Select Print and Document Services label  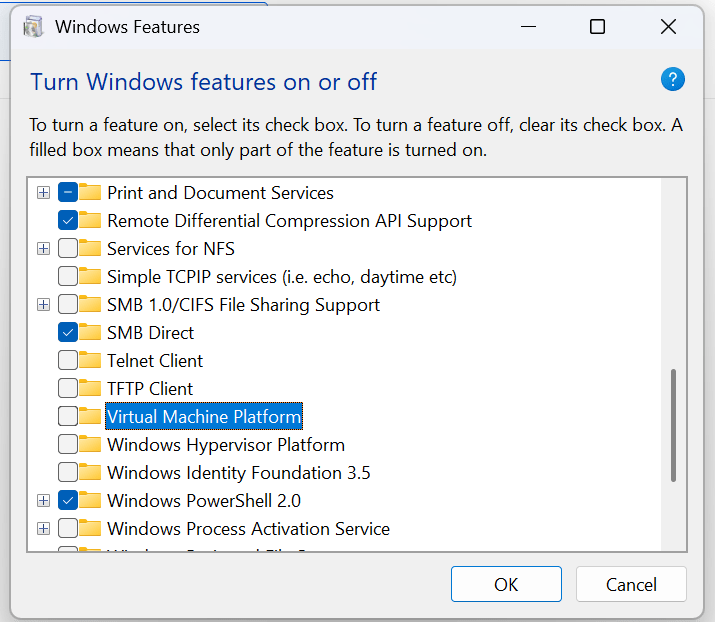click(x=220, y=193)
